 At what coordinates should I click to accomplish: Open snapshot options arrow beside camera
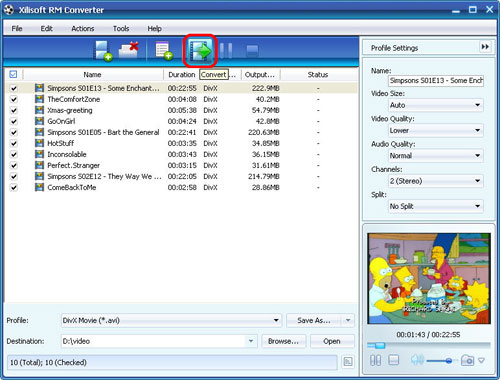click(481, 360)
